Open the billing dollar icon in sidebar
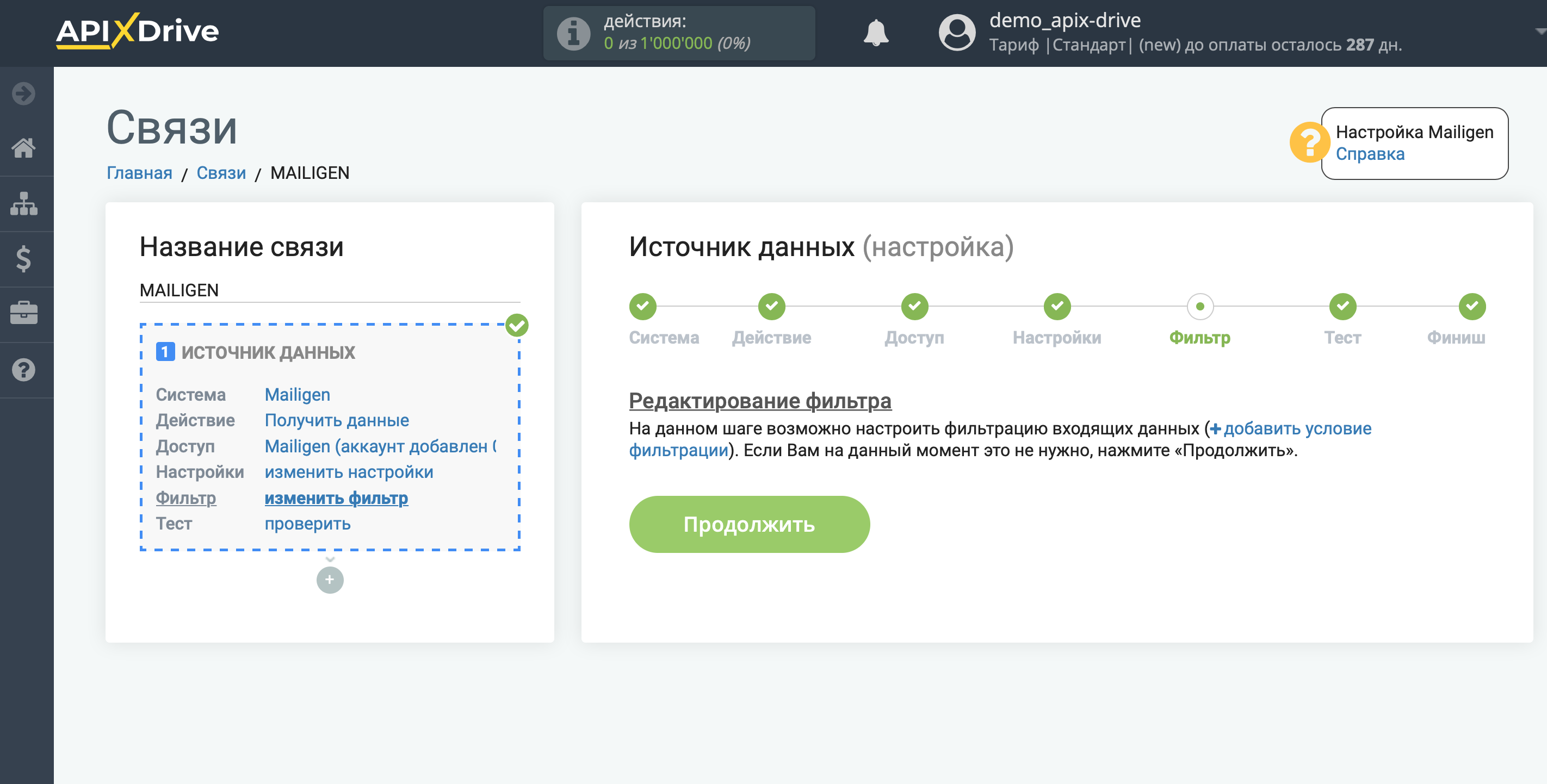Screen dimensions: 1547x784 (23, 259)
